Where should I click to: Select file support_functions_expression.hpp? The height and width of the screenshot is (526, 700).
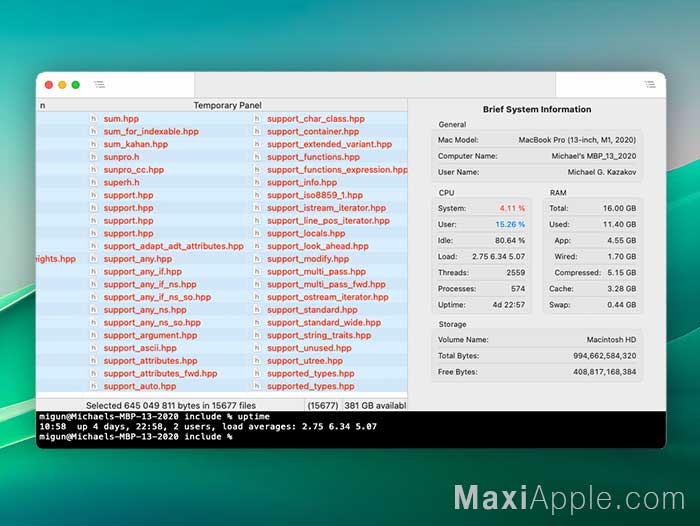point(338,170)
